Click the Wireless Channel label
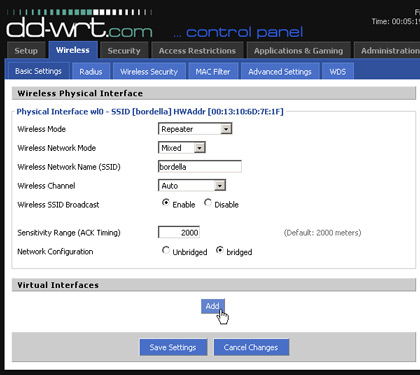 pos(46,186)
